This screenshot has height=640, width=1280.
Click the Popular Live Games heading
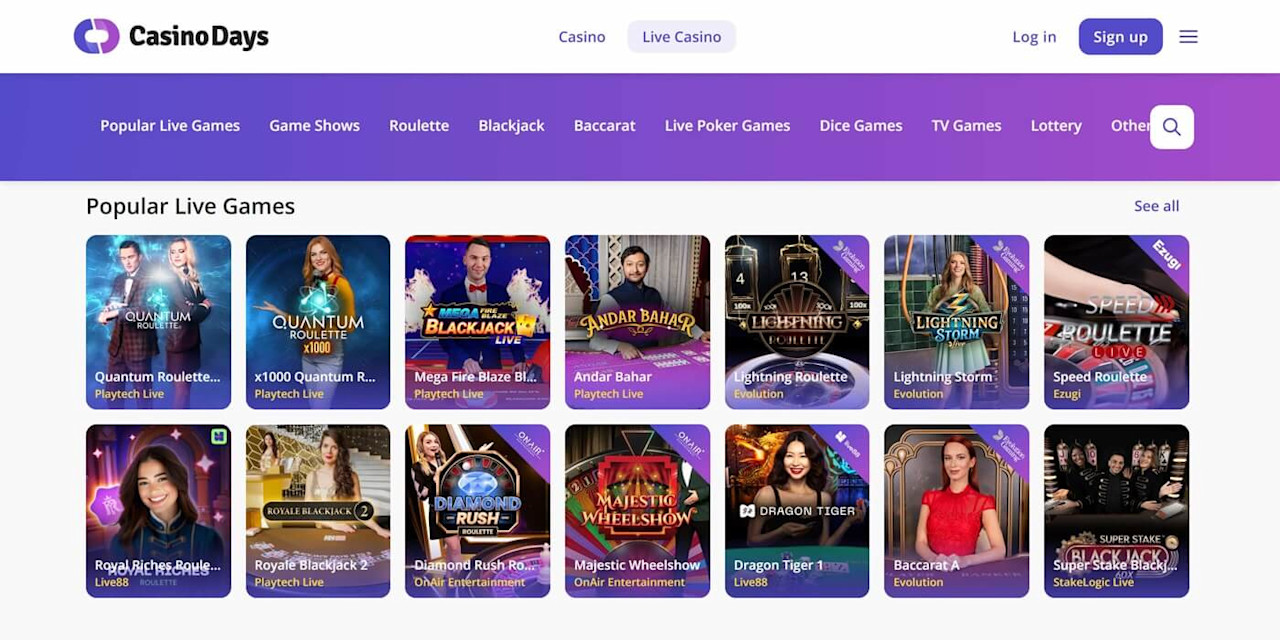tap(190, 206)
